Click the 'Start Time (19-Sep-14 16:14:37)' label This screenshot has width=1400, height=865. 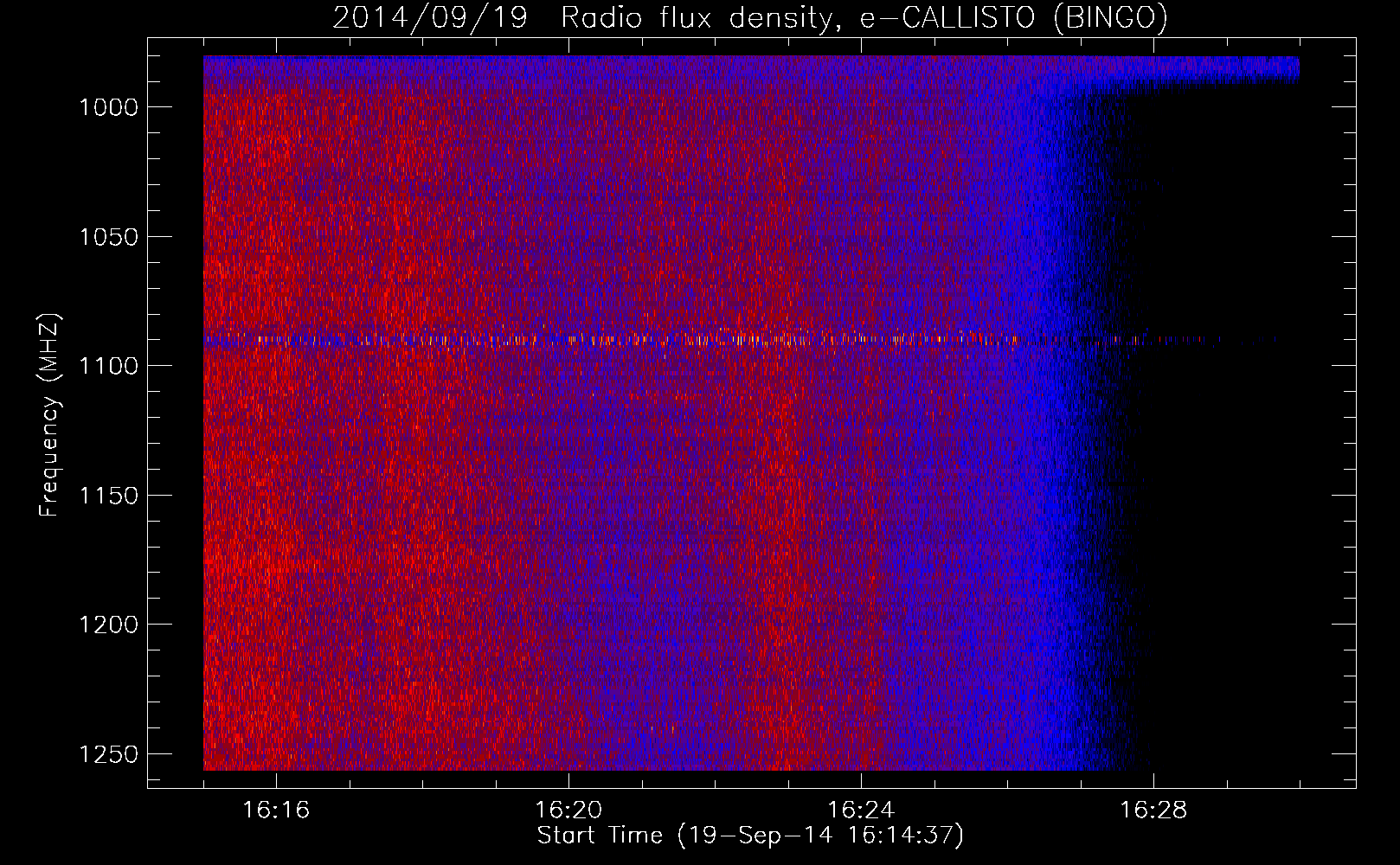(x=750, y=836)
